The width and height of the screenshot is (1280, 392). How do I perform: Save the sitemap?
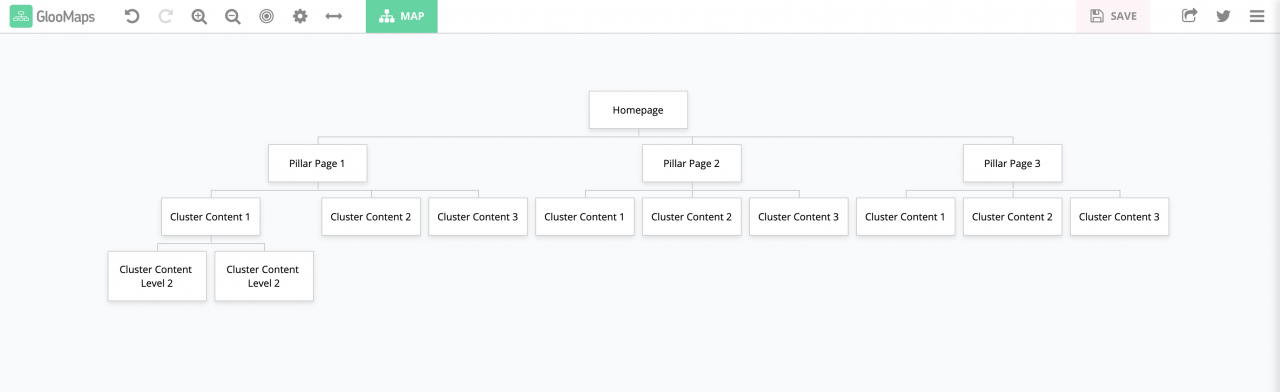(x=1113, y=16)
